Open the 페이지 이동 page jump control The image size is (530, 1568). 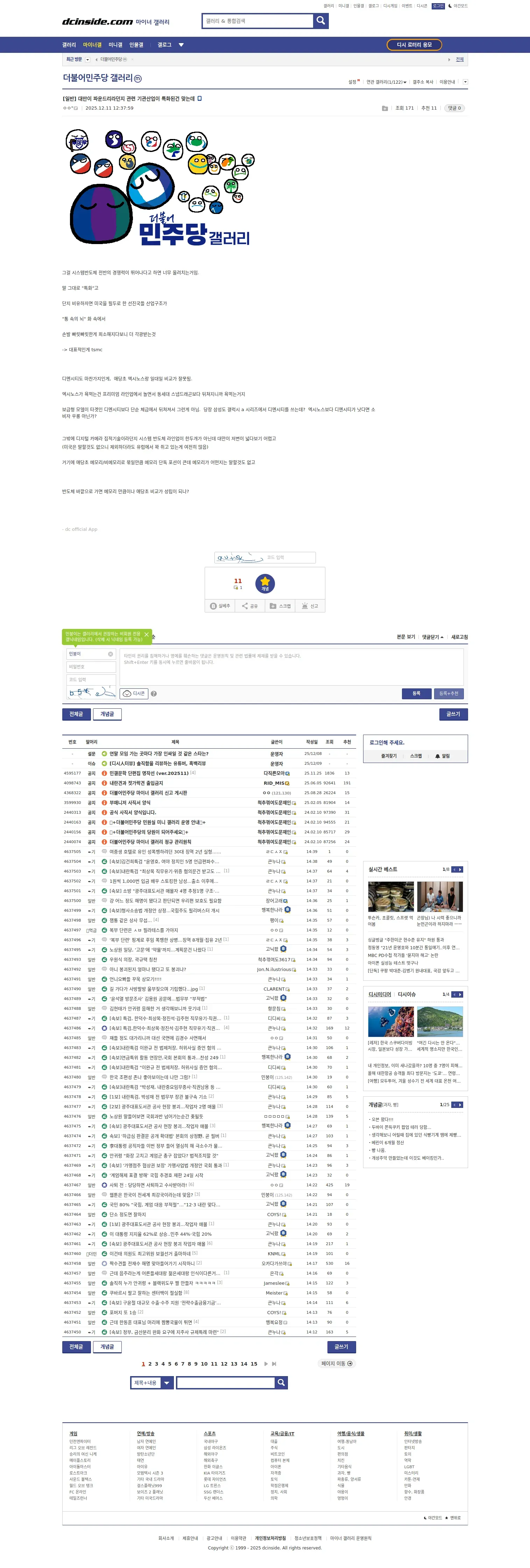coord(337,1364)
